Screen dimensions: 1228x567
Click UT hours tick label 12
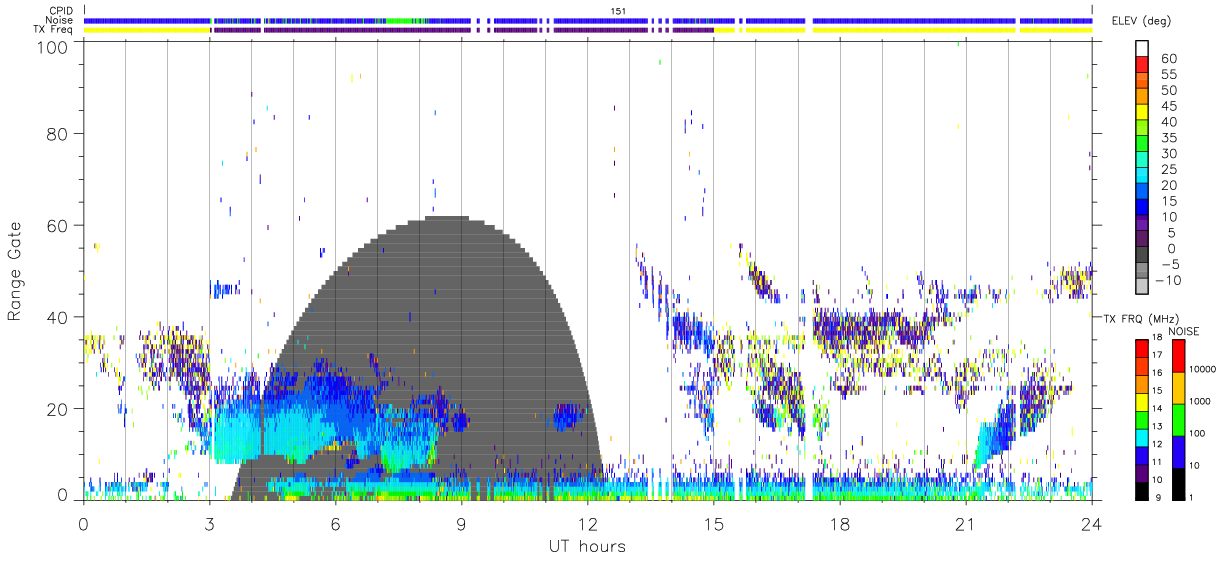587,524
